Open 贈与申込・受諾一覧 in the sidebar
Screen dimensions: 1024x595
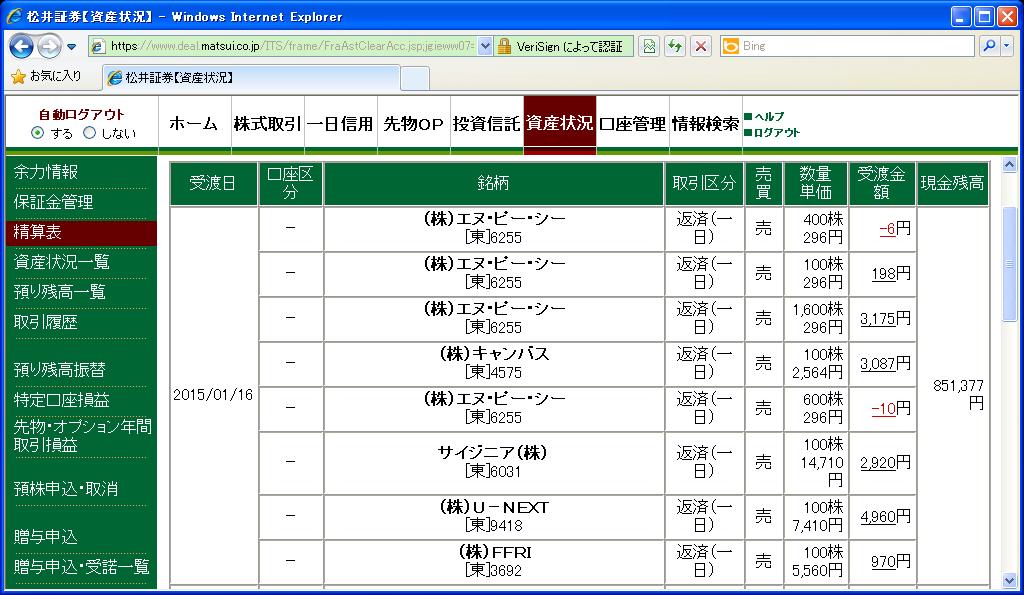point(82,566)
